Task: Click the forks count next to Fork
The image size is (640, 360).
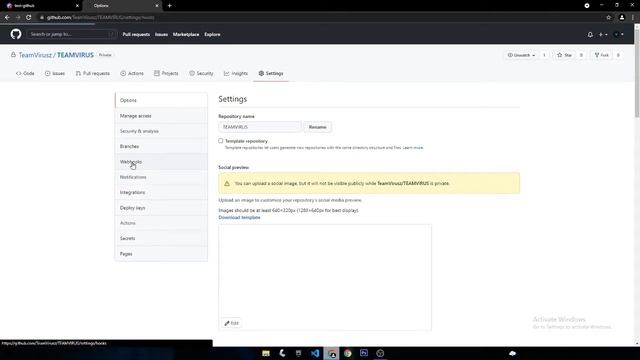Action: [x=618, y=55]
